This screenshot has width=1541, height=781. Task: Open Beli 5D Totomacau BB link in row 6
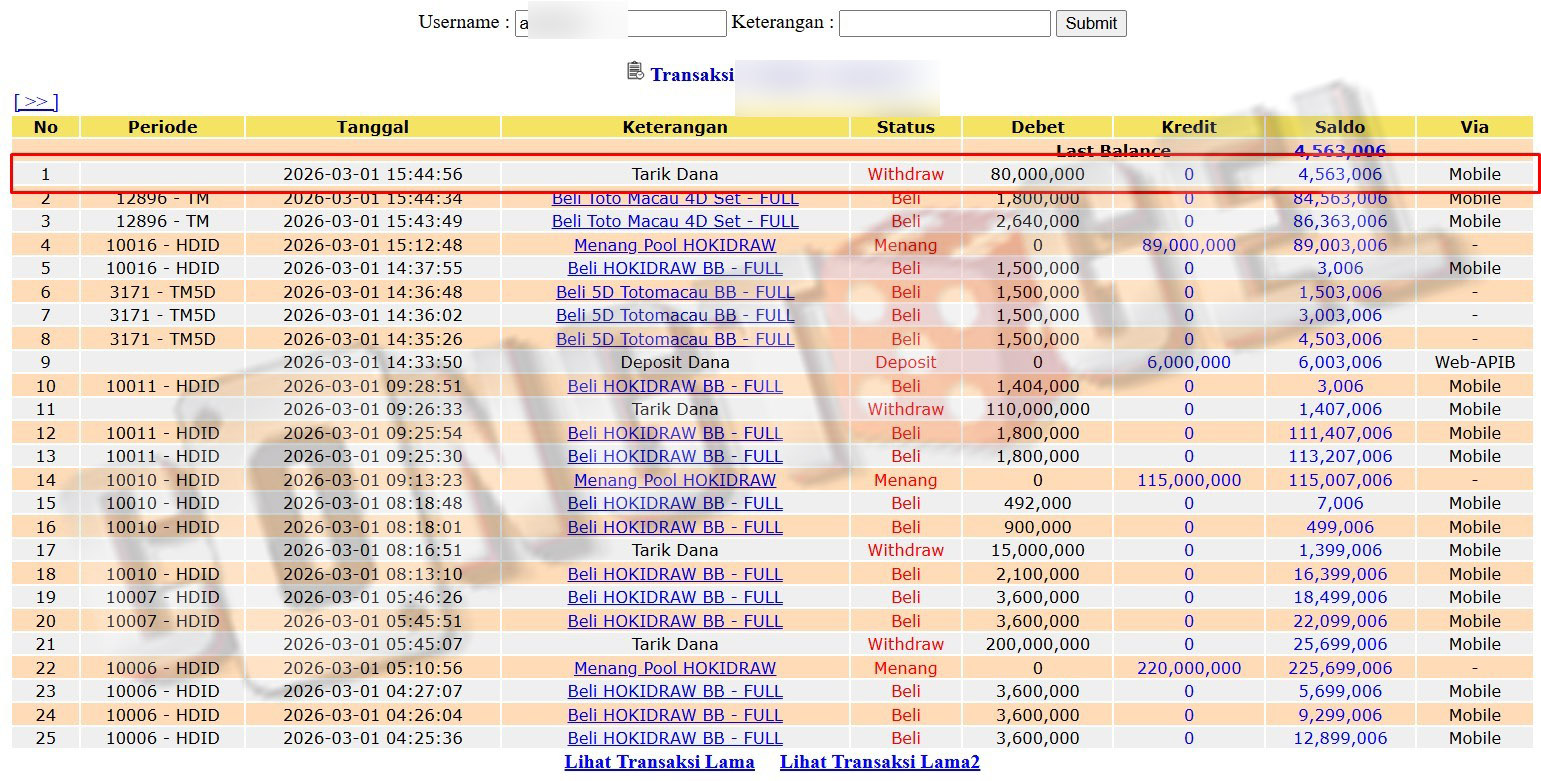pyautogui.click(x=675, y=292)
